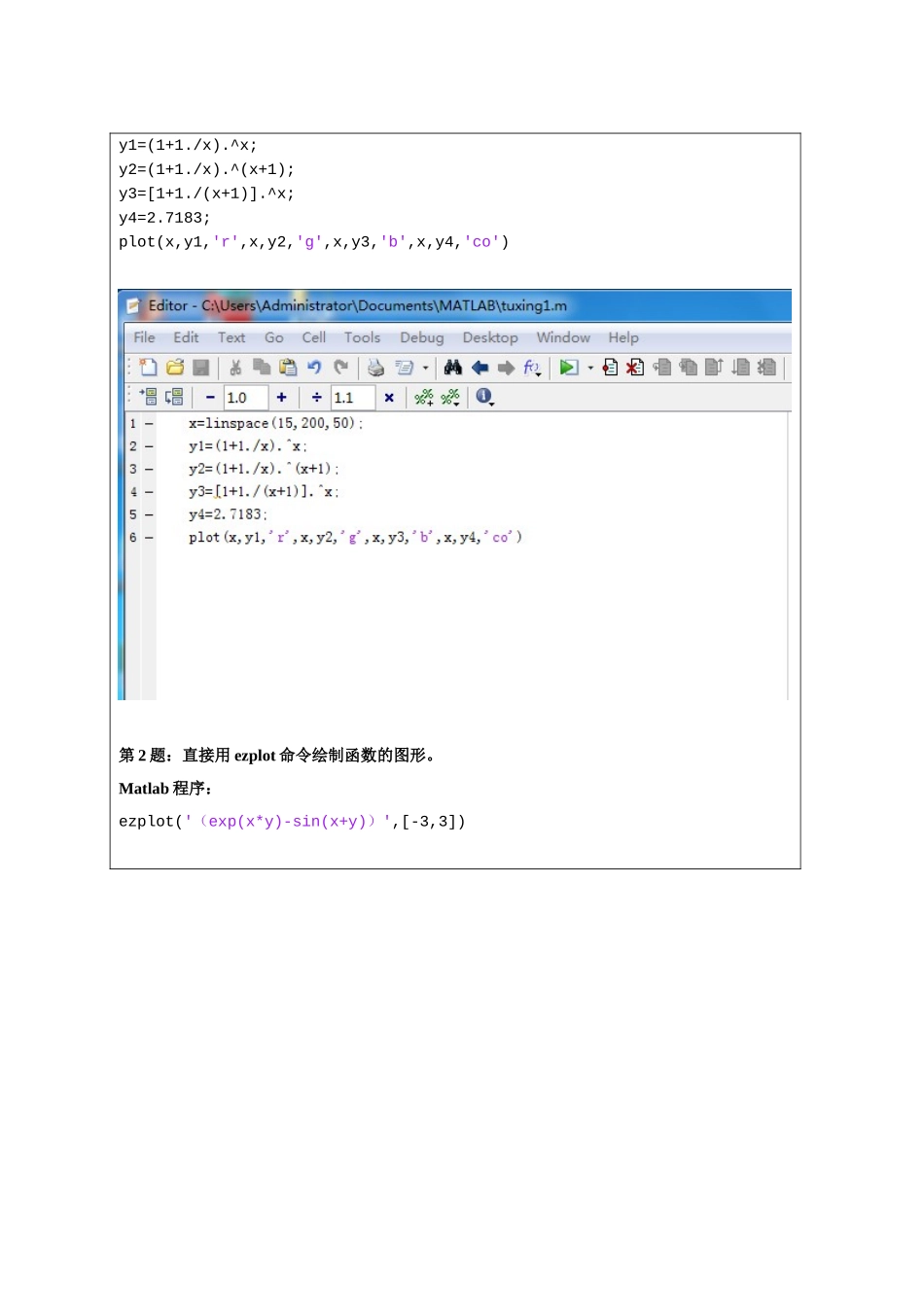The height and width of the screenshot is (1307, 924).
Task: Copy selection with the Copy icon
Action: 262,368
